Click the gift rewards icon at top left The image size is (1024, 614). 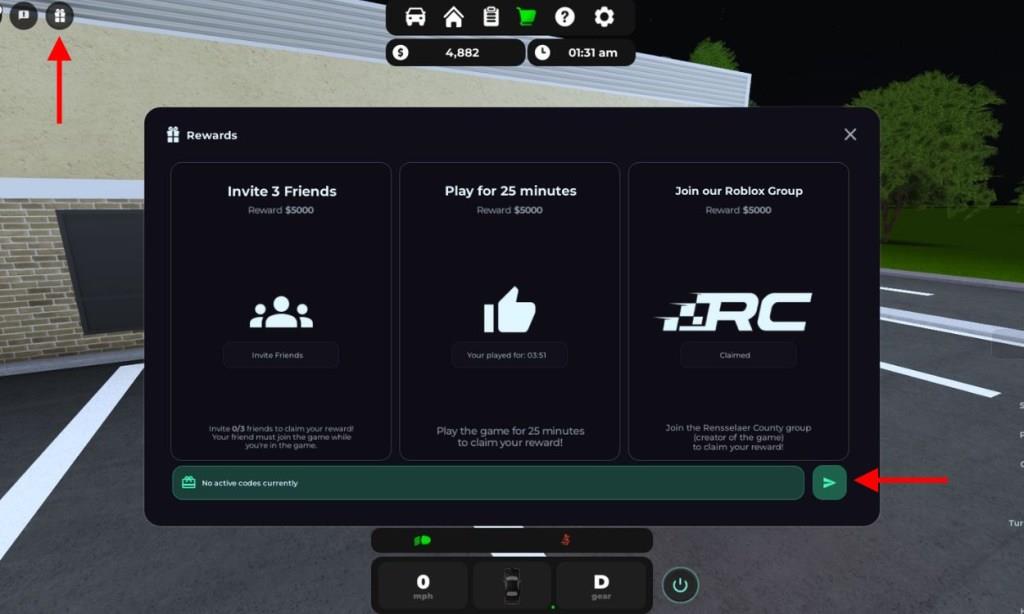[x=60, y=16]
